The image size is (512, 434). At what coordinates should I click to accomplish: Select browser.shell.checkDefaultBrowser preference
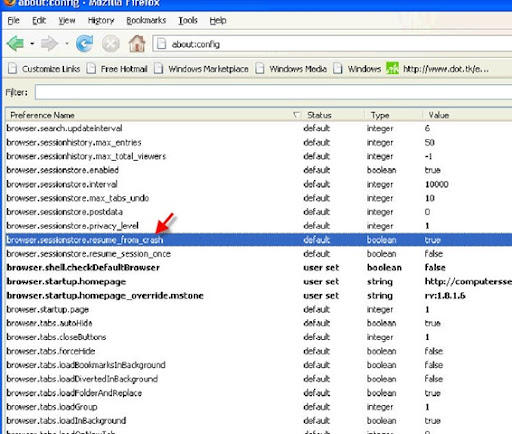(259, 268)
